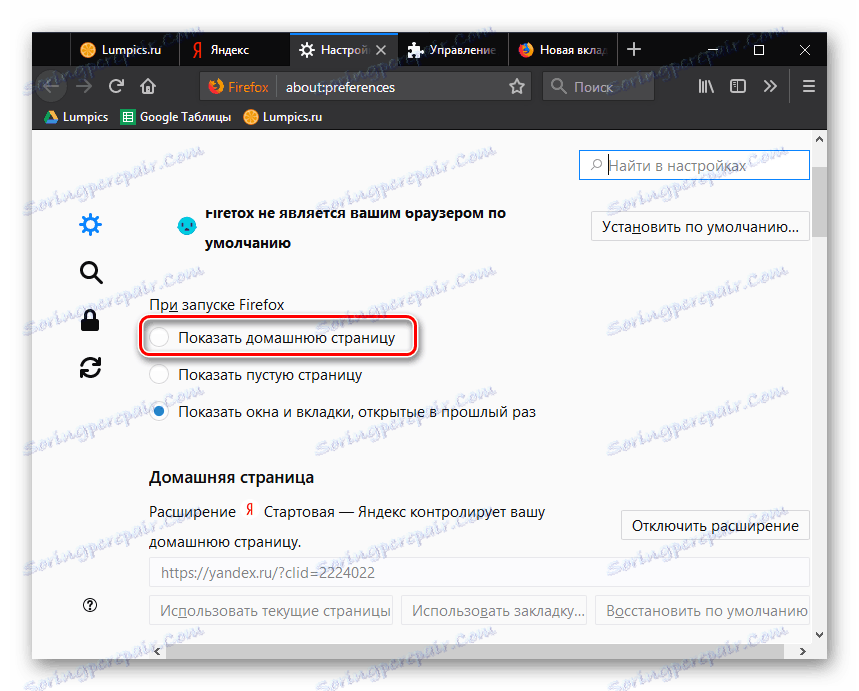Toggle the sidebar view icon

tap(738, 86)
